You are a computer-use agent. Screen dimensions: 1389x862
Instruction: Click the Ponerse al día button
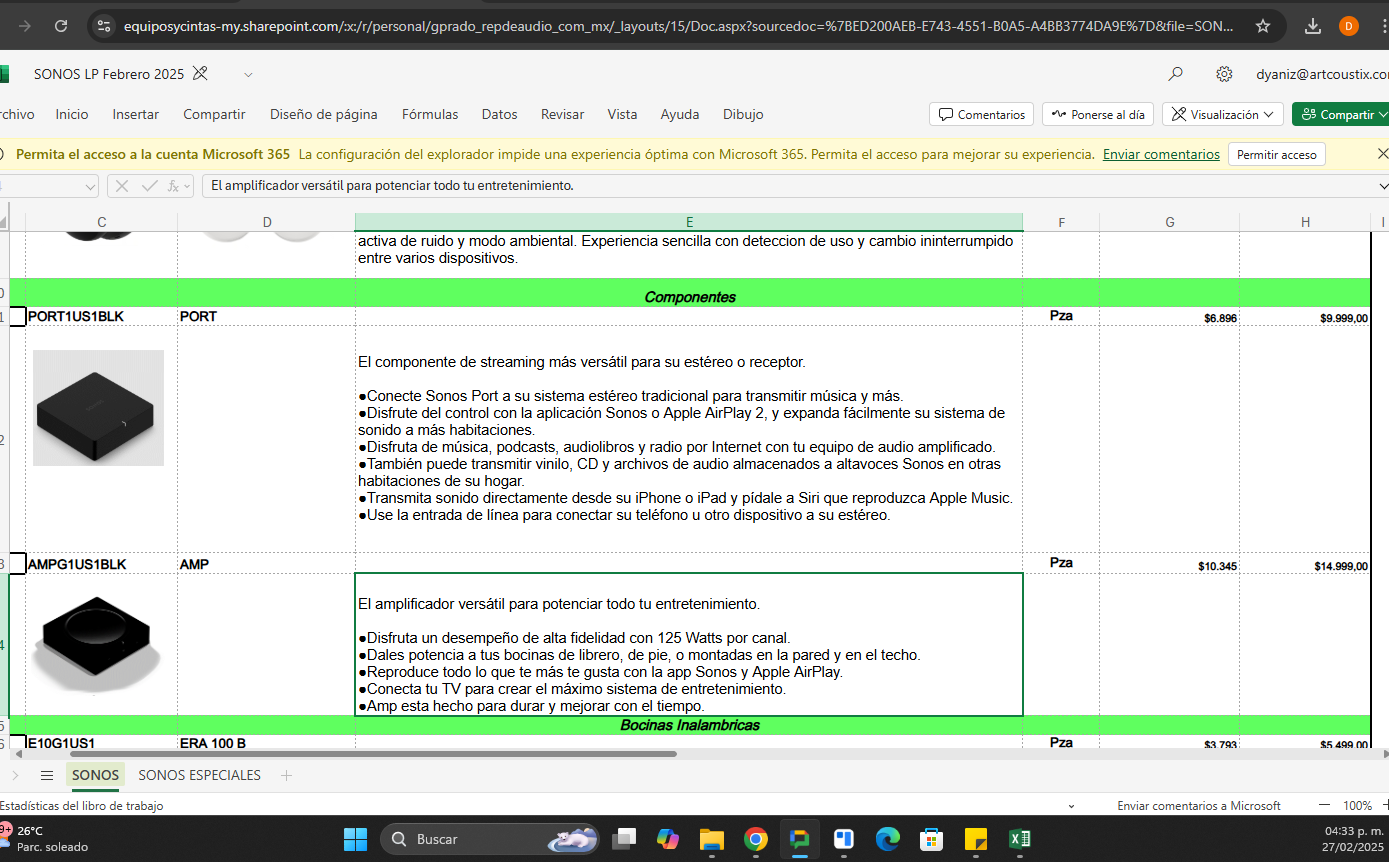click(x=1097, y=114)
